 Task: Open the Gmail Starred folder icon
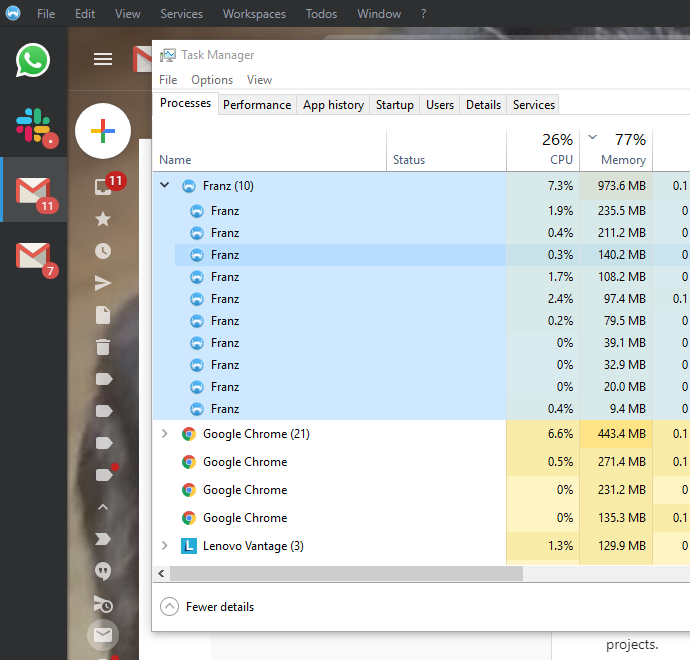point(103,219)
